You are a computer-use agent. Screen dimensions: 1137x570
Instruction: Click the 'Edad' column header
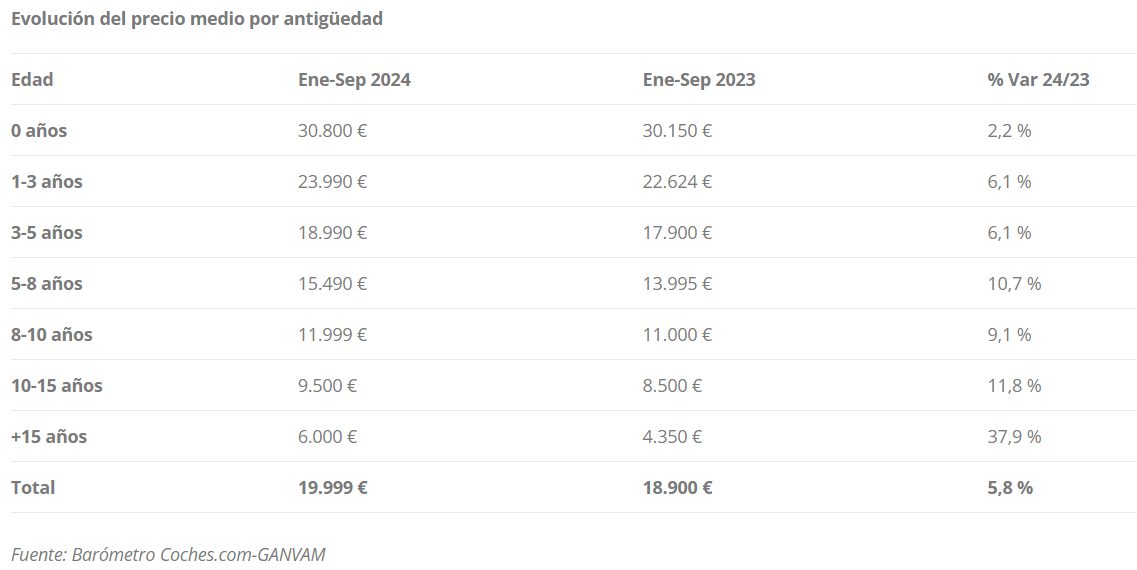click(x=32, y=80)
